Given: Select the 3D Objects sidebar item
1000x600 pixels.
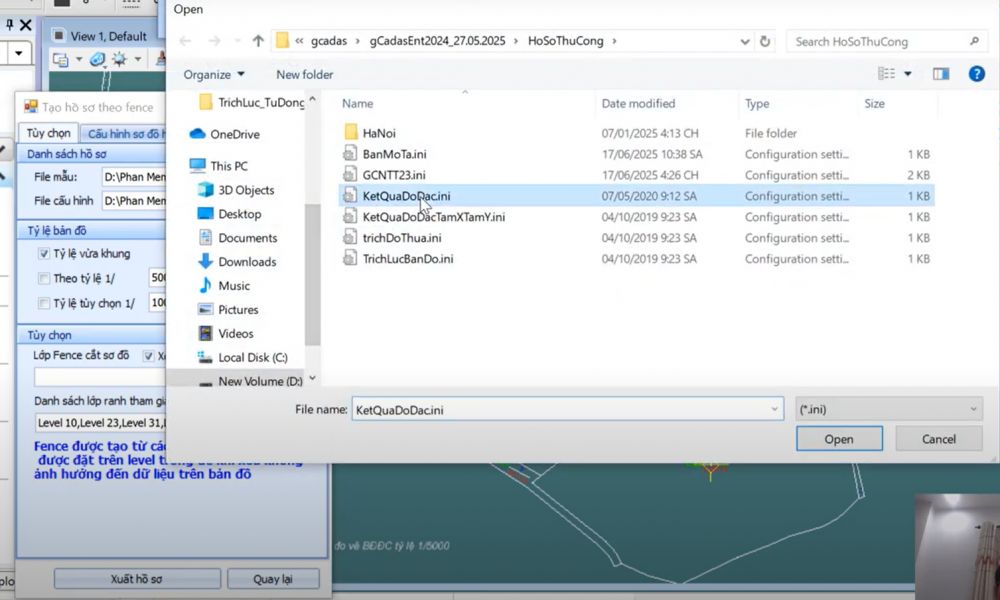Looking at the screenshot, I should click(x=246, y=190).
